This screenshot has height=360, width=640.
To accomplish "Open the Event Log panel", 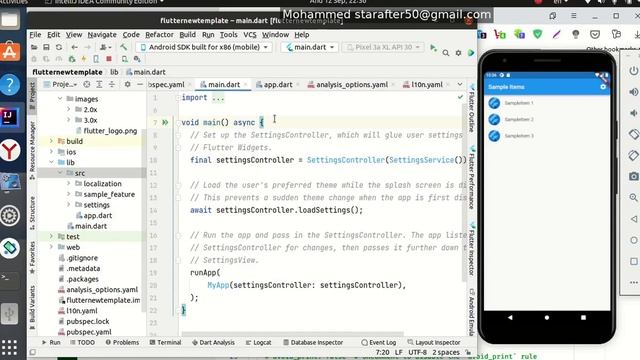I will [379, 342].
